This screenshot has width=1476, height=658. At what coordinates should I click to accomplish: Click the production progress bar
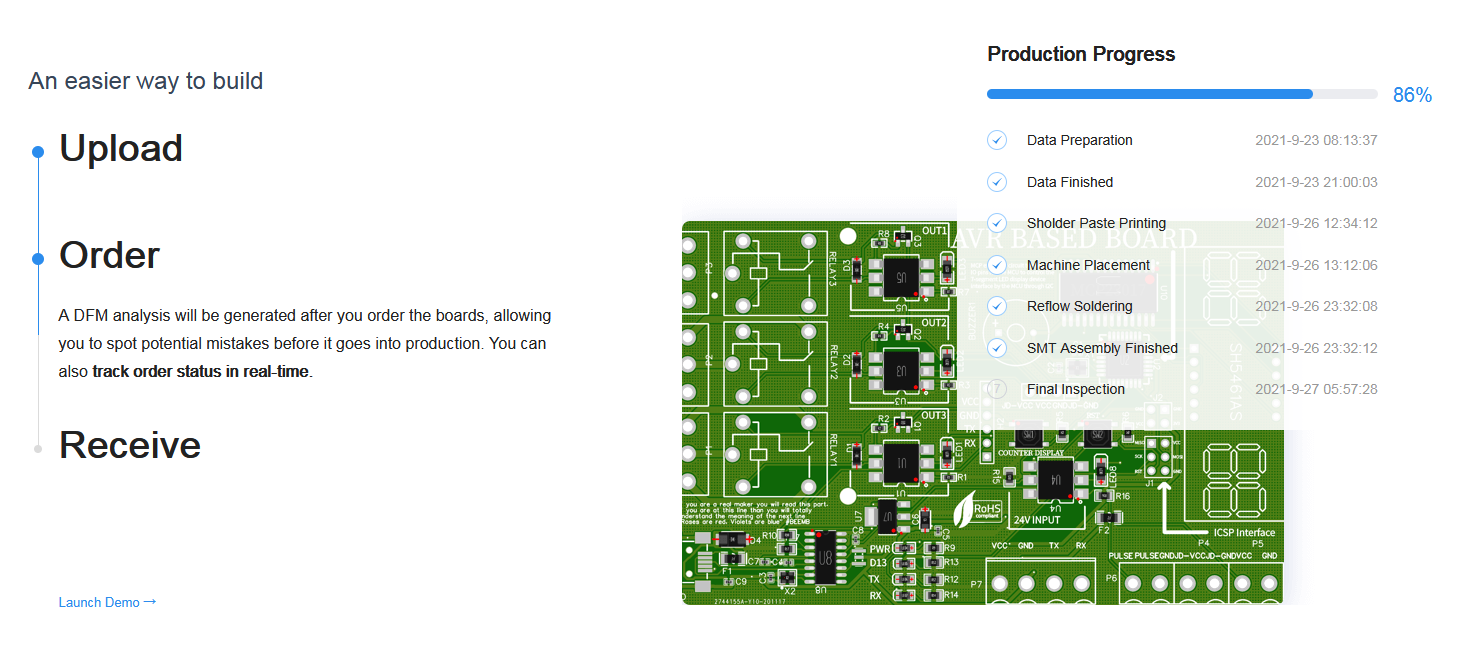pyautogui.click(x=1182, y=94)
